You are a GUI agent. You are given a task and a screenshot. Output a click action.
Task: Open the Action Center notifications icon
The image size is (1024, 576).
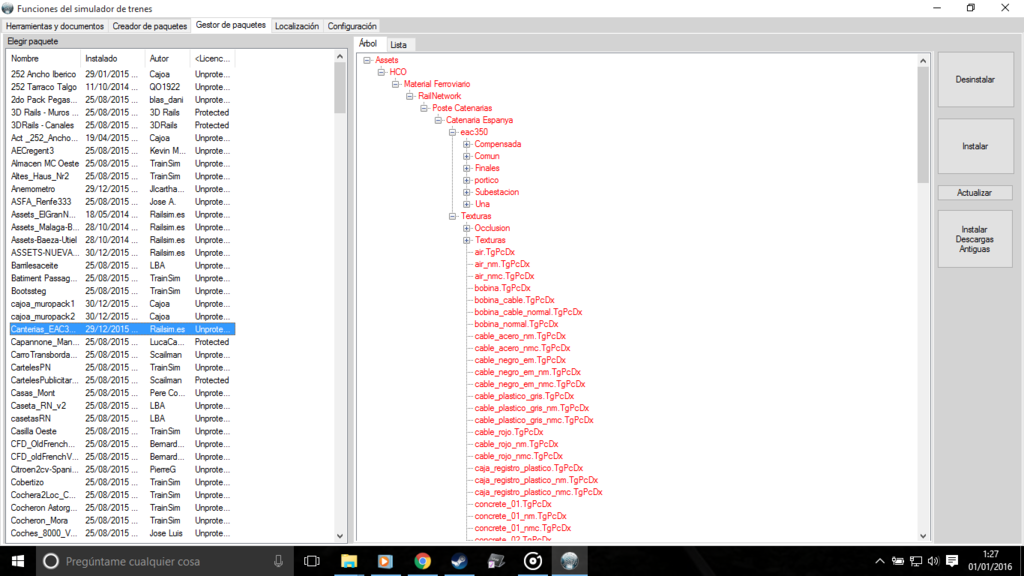click(x=952, y=561)
